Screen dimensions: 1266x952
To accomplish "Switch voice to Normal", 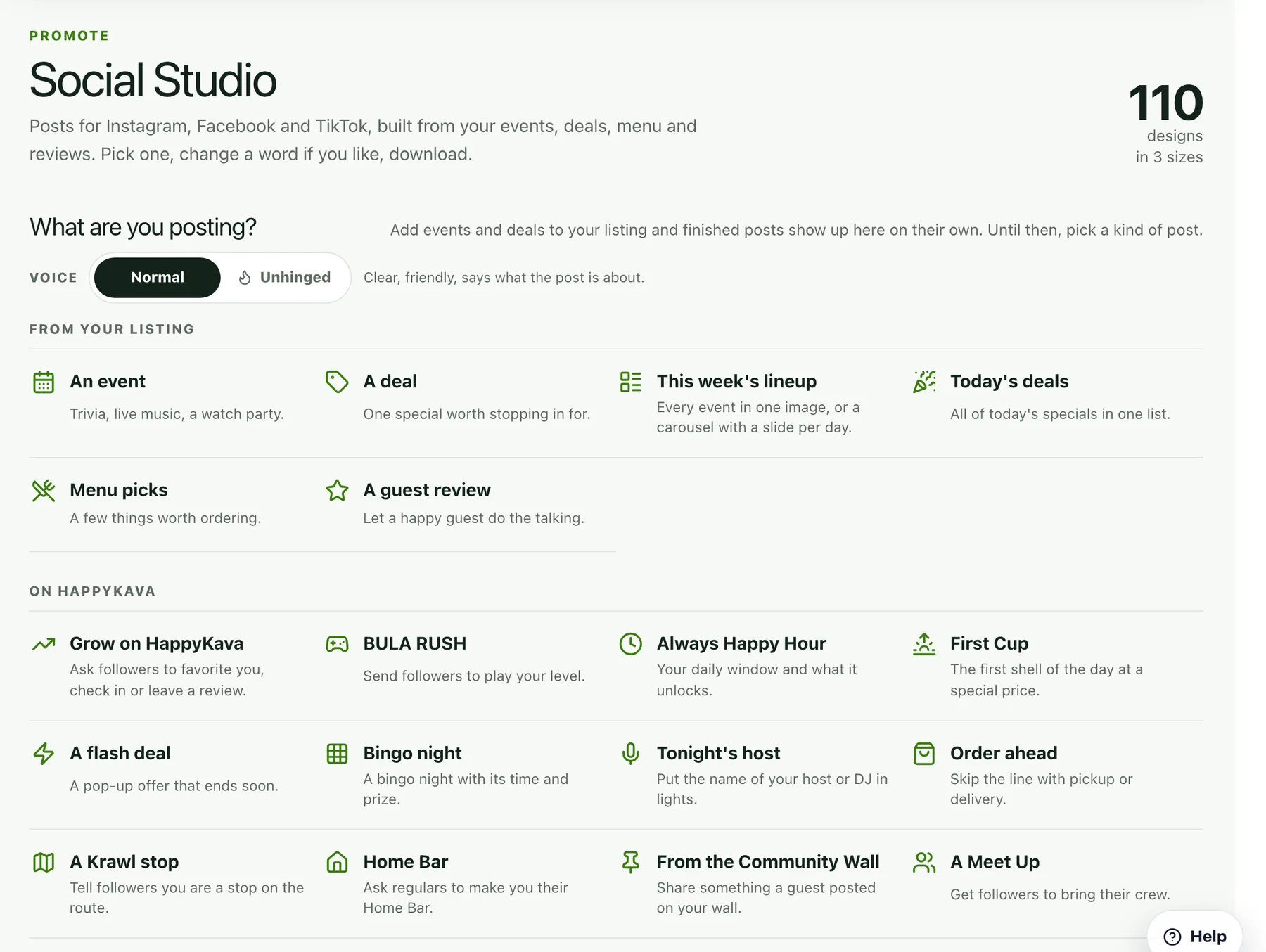I will (x=158, y=278).
